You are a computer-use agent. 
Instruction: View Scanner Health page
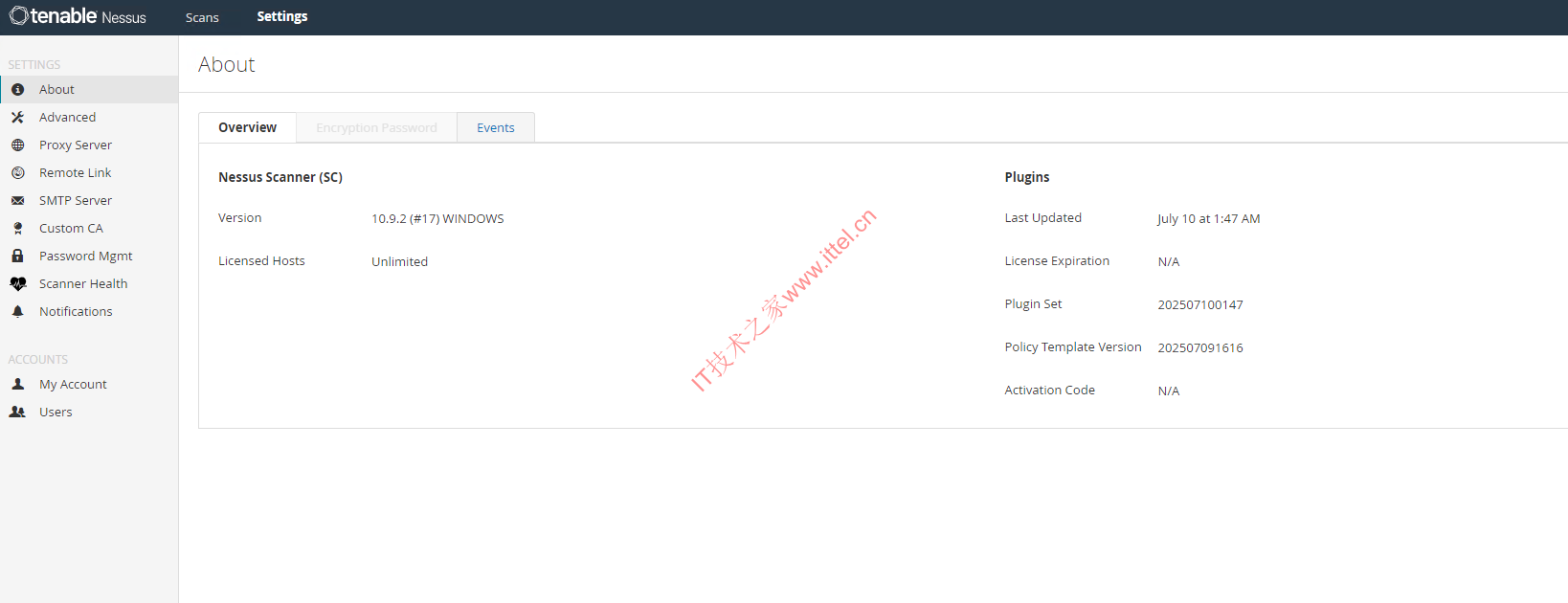click(89, 283)
